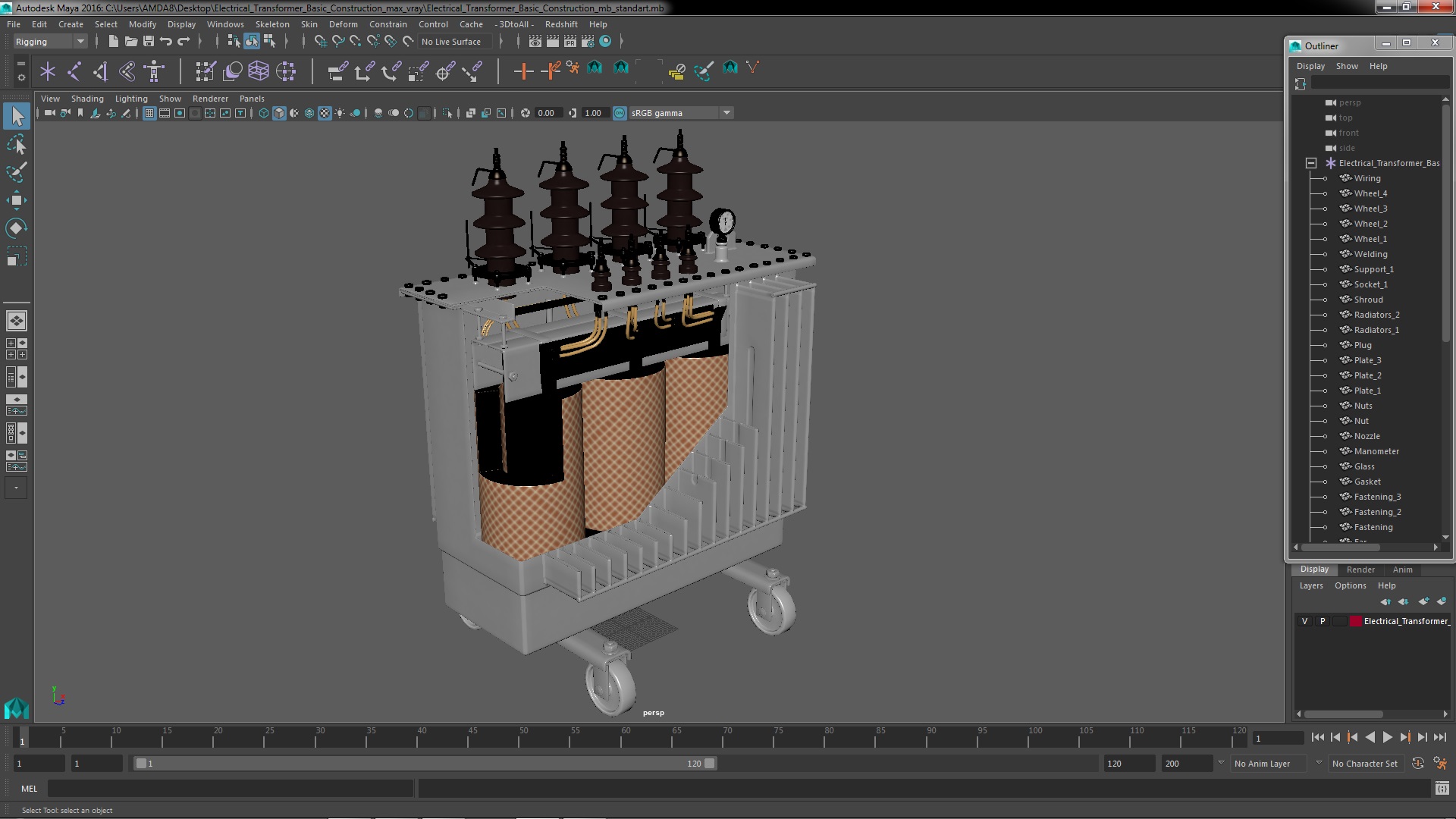Toggle layer playback P box

(x=1323, y=621)
